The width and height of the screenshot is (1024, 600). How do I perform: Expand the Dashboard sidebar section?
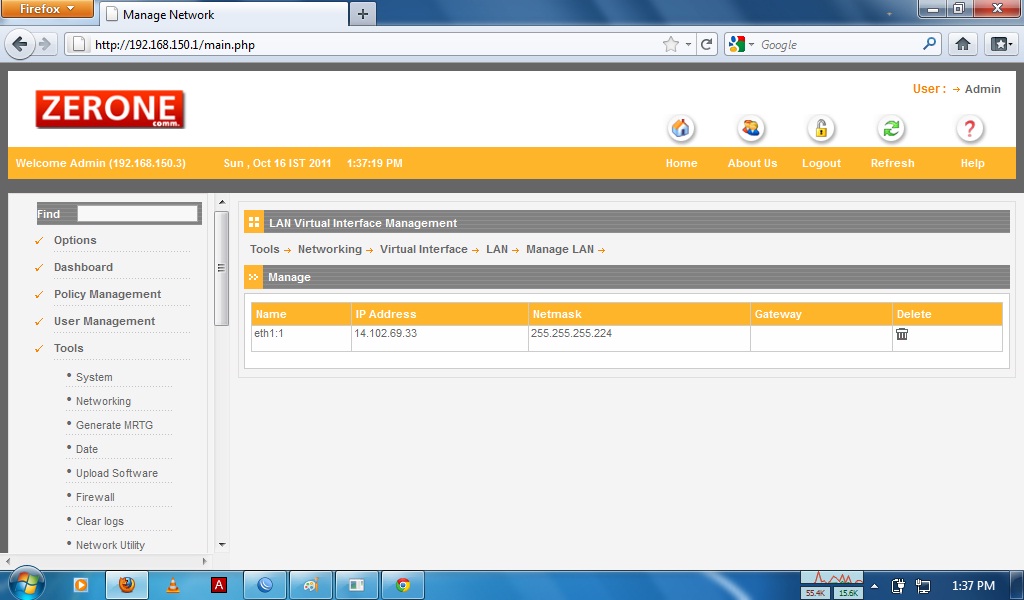tap(83, 267)
